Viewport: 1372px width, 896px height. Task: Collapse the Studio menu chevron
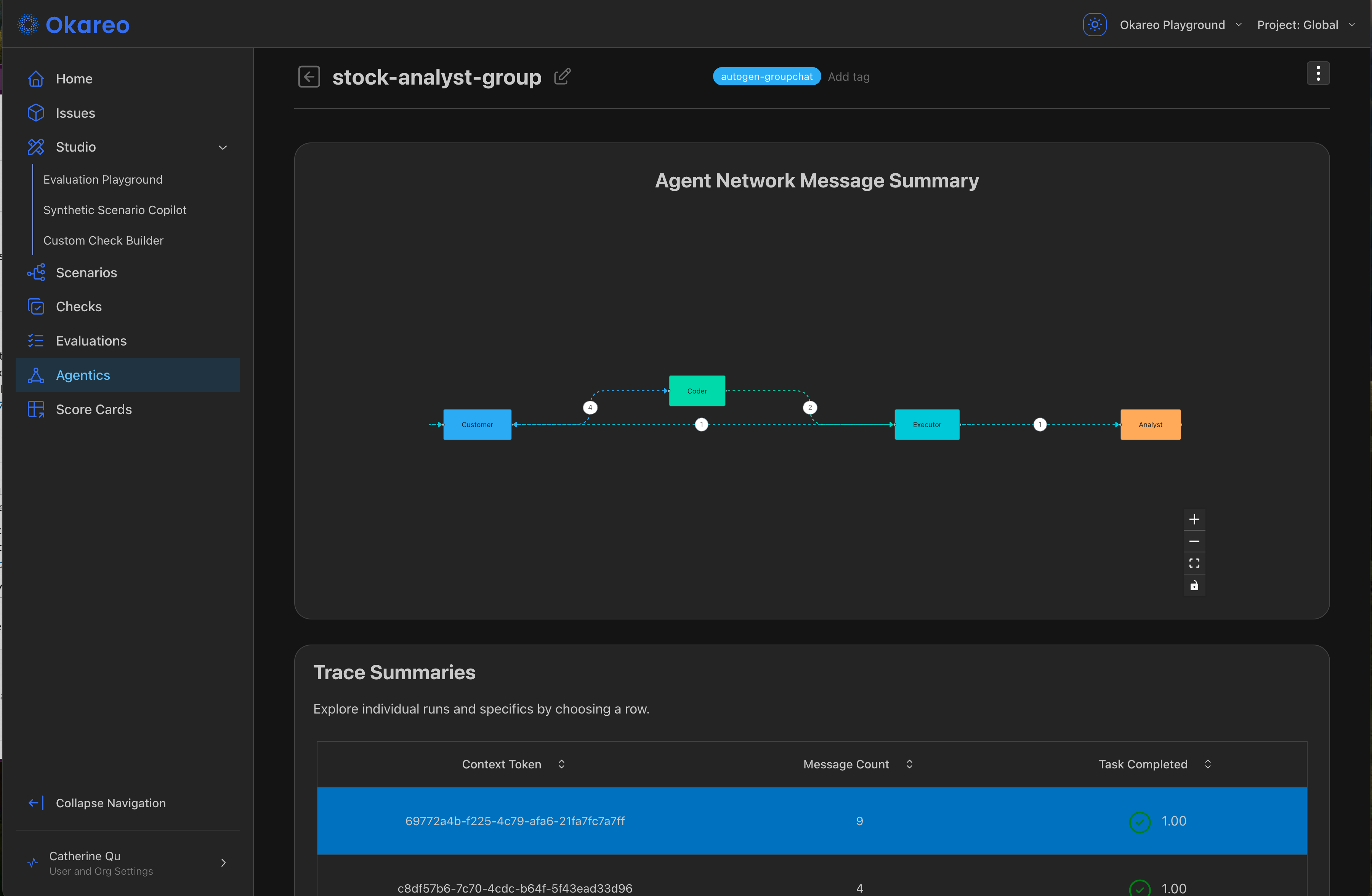coord(223,147)
